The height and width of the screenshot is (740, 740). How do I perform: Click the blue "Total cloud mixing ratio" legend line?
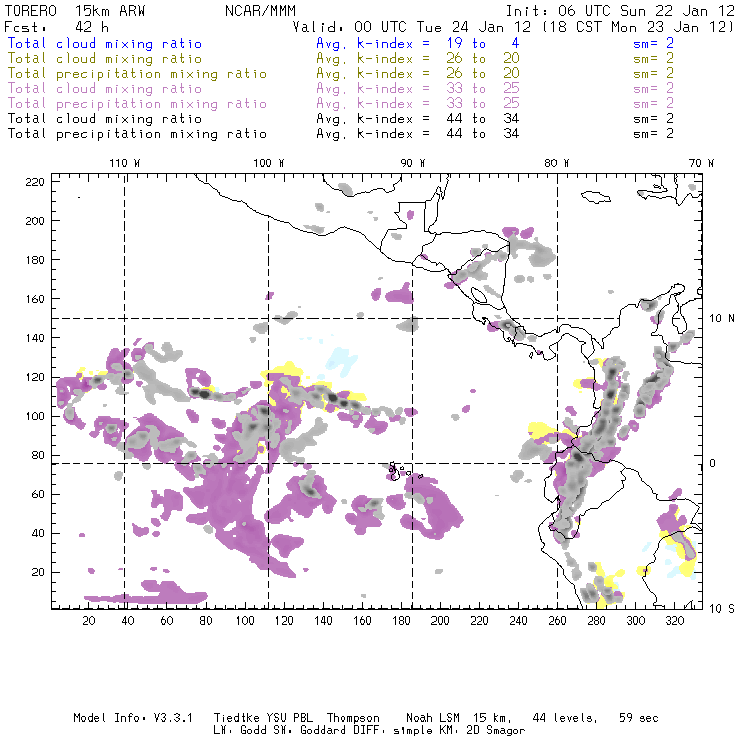[105, 44]
